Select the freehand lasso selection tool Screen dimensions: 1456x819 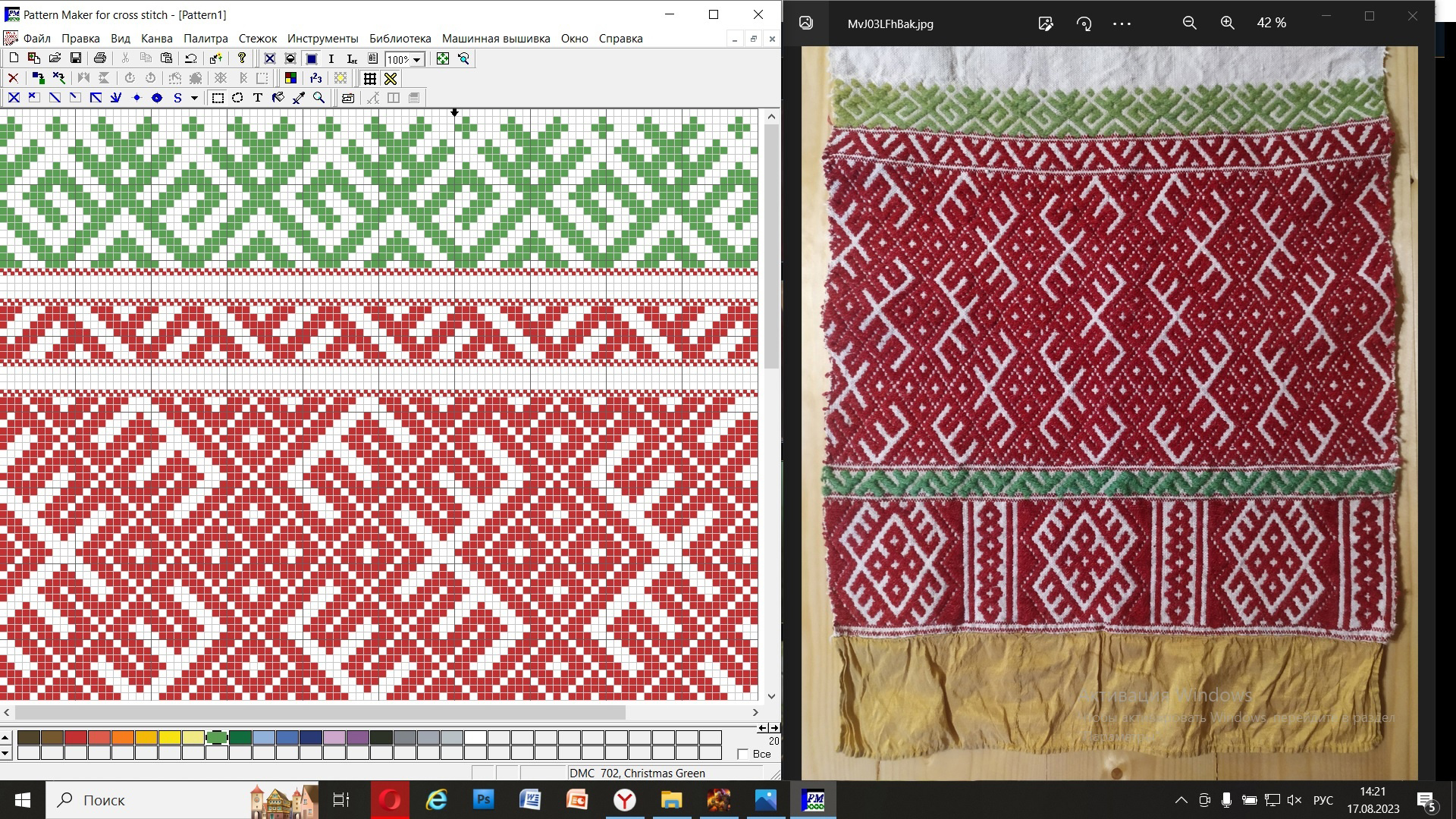[237, 98]
